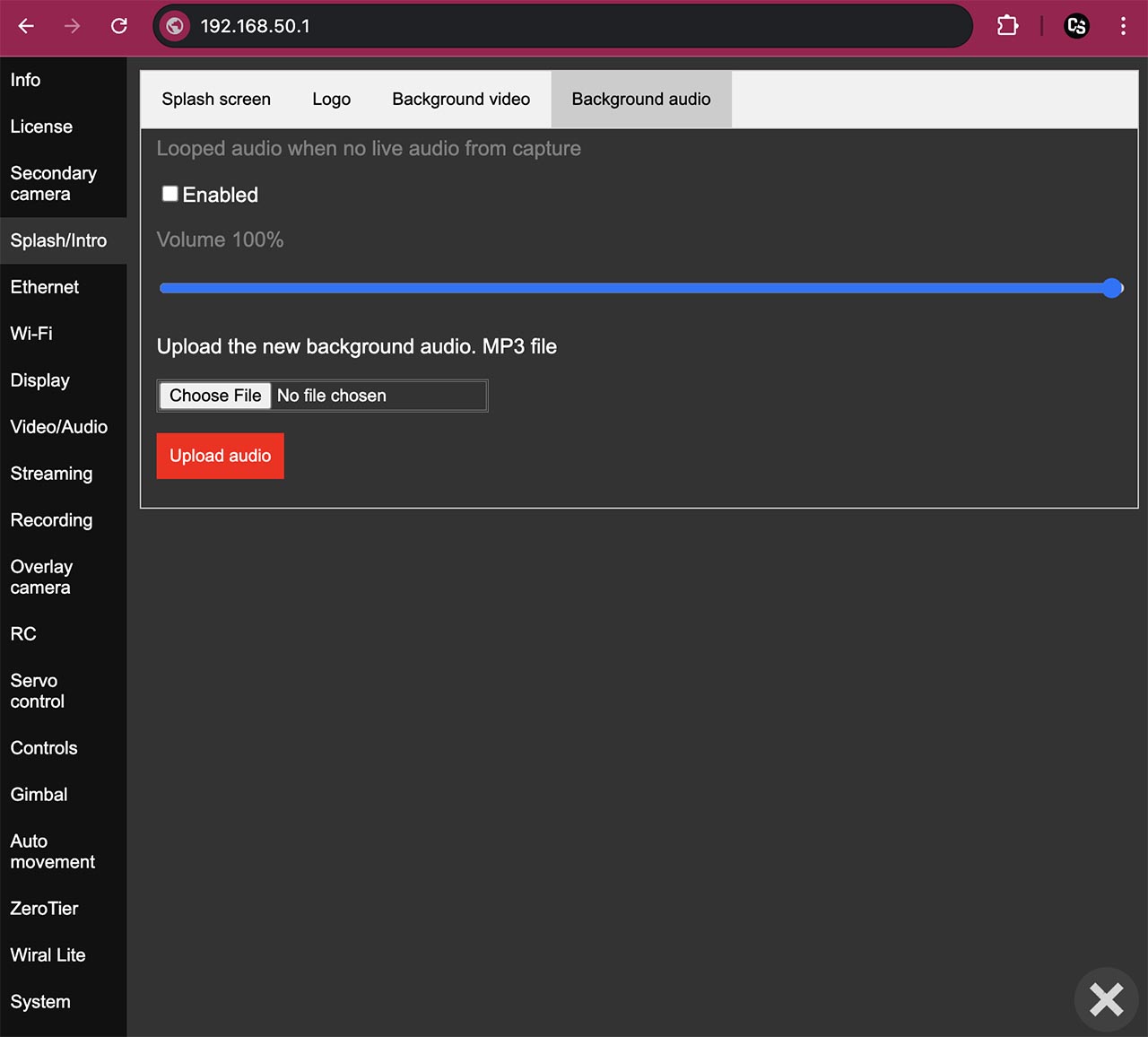Go to Display settings
Image resolution: width=1148 pixels, height=1037 pixels.
click(x=63, y=380)
